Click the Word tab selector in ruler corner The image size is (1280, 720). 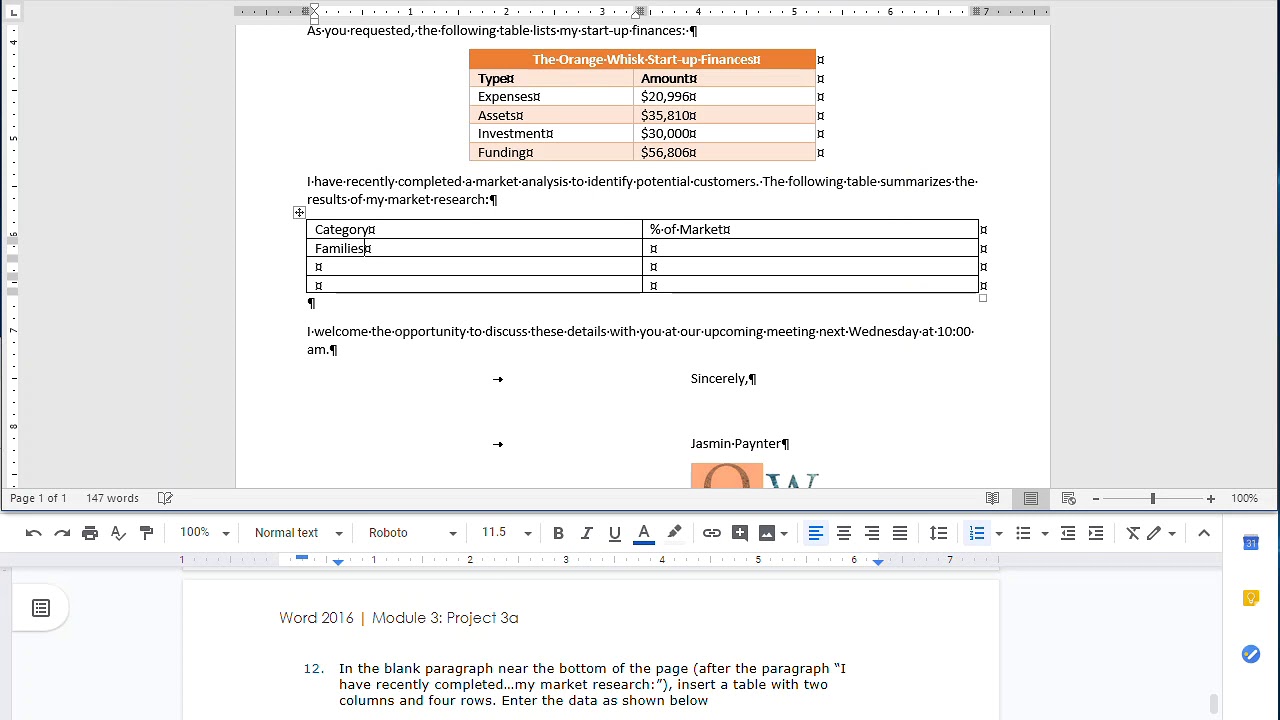coord(14,12)
